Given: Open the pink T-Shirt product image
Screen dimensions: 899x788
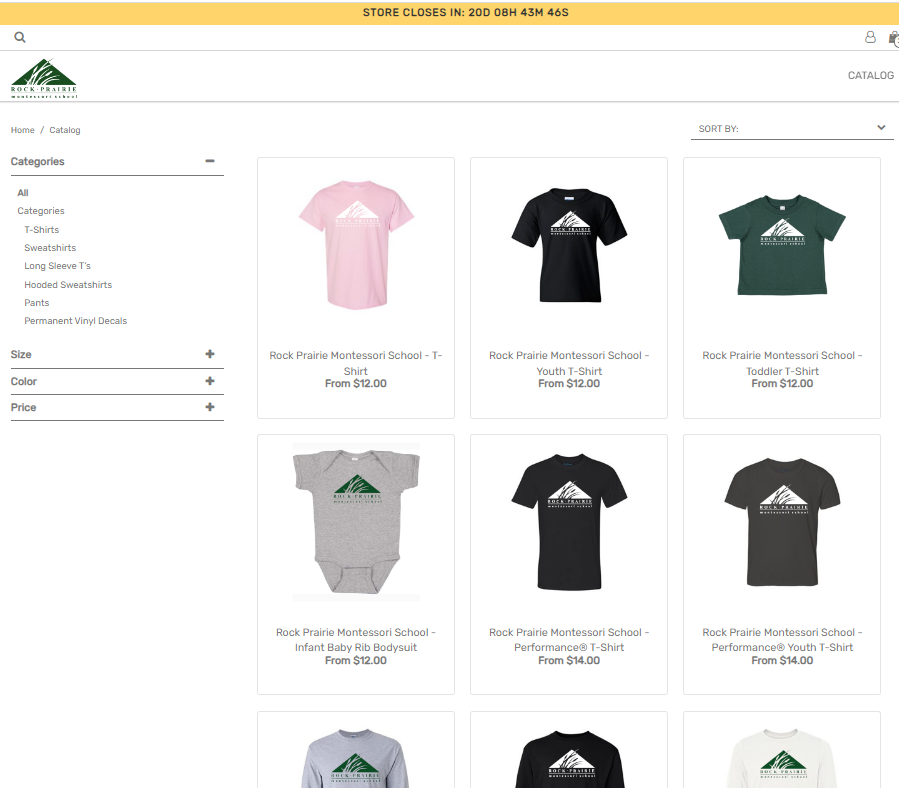Looking at the screenshot, I should [x=356, y=245].
